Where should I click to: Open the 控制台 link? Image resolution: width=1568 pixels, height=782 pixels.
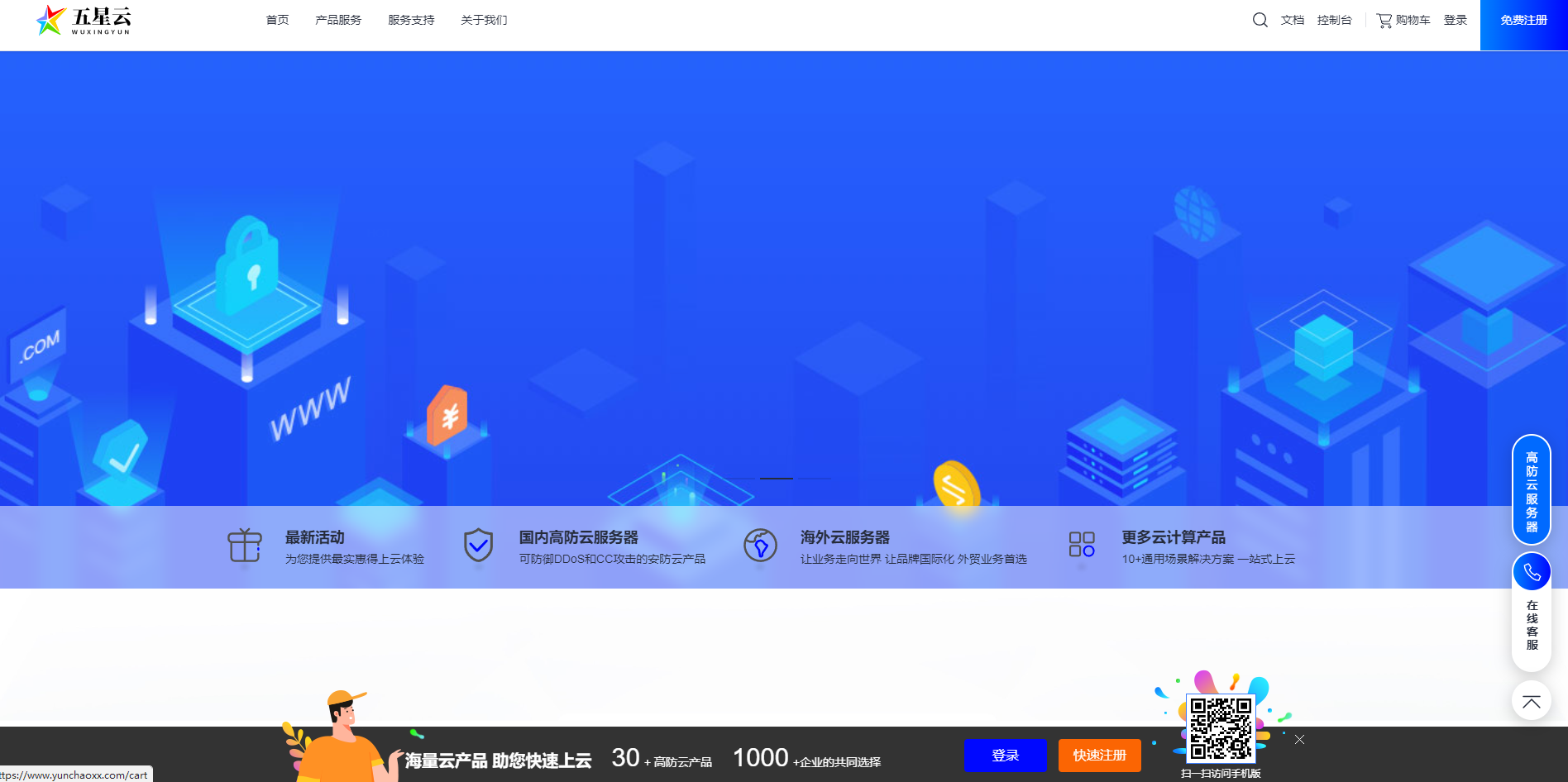[x=1335, y=20]
